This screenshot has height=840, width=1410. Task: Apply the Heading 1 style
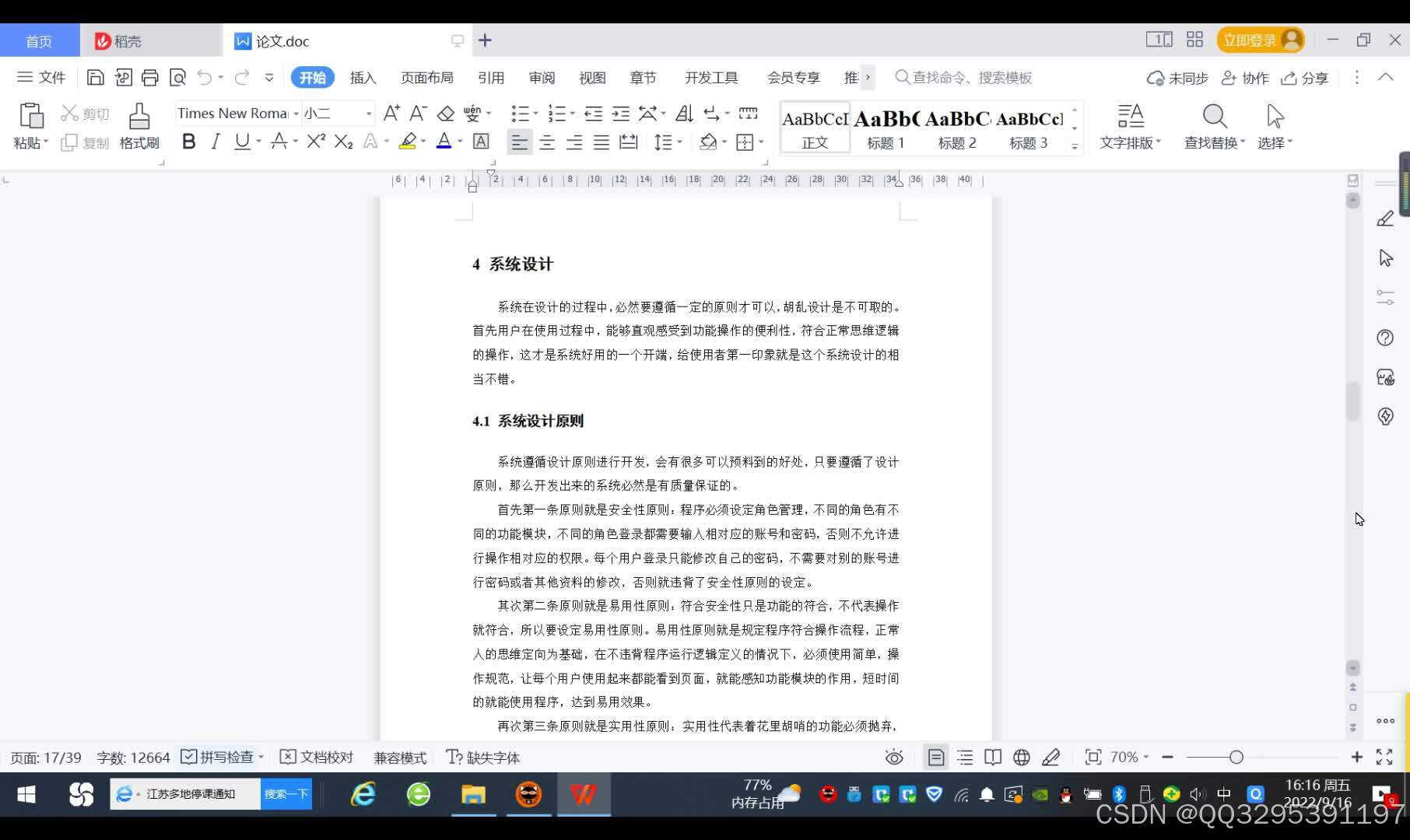tap(886, 127)
